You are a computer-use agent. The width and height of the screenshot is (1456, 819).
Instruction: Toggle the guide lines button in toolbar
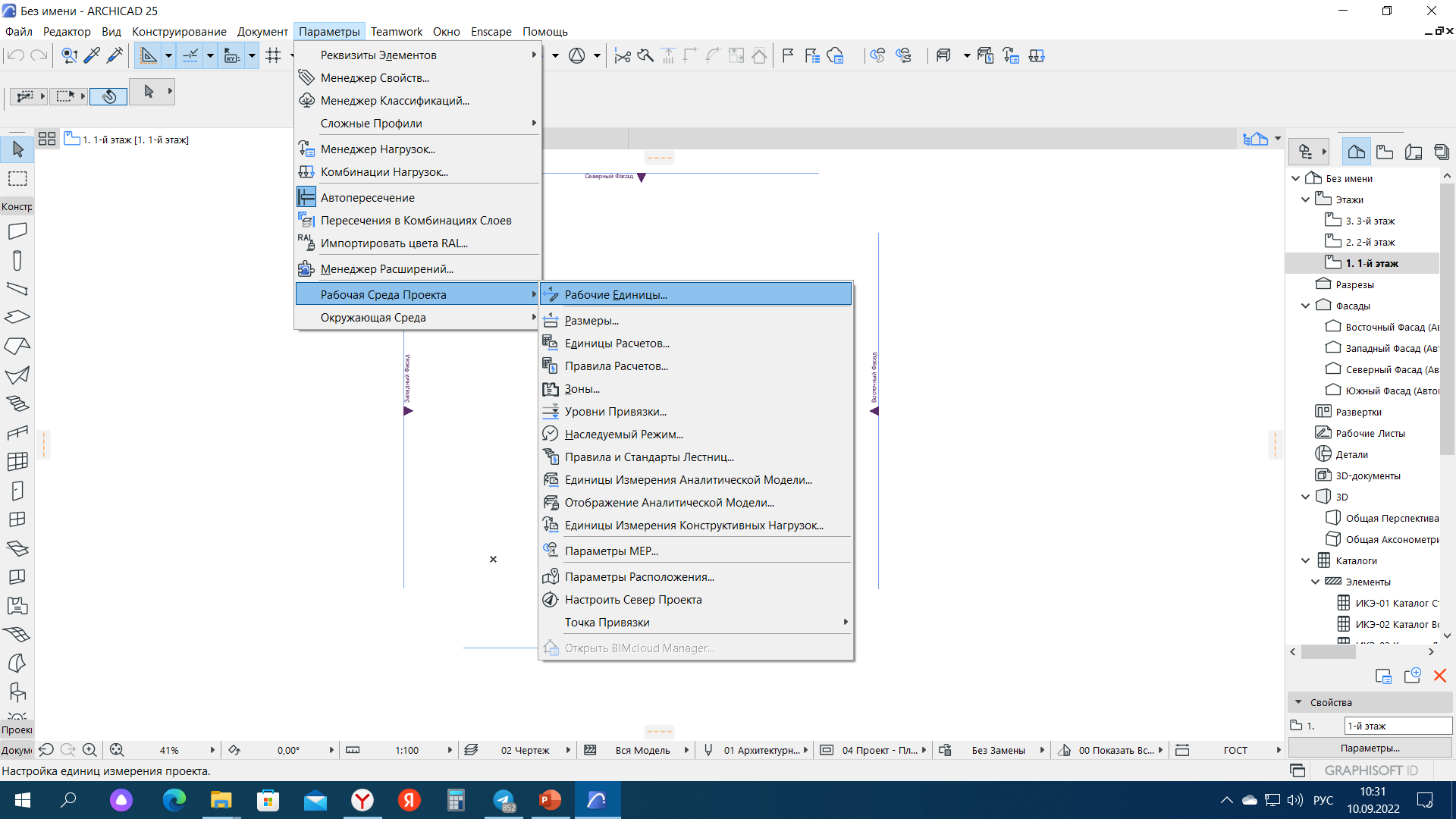[x=149, y=55]
